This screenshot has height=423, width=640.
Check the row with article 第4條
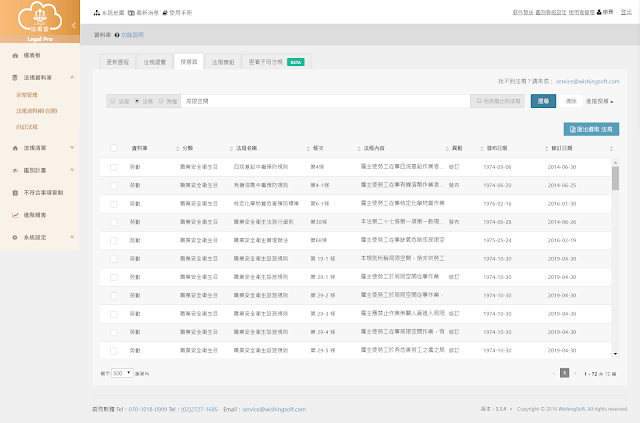click(113, 167)
